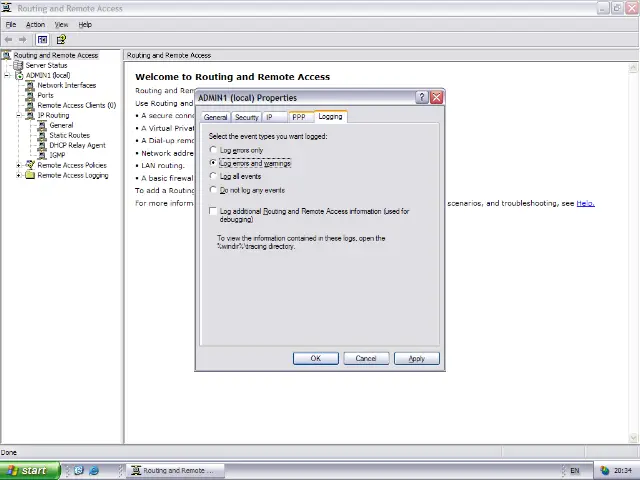Screen dimensions: 640x480
Task: Click Routing and Remote taskbar button
Action: (x=176, y=471)
